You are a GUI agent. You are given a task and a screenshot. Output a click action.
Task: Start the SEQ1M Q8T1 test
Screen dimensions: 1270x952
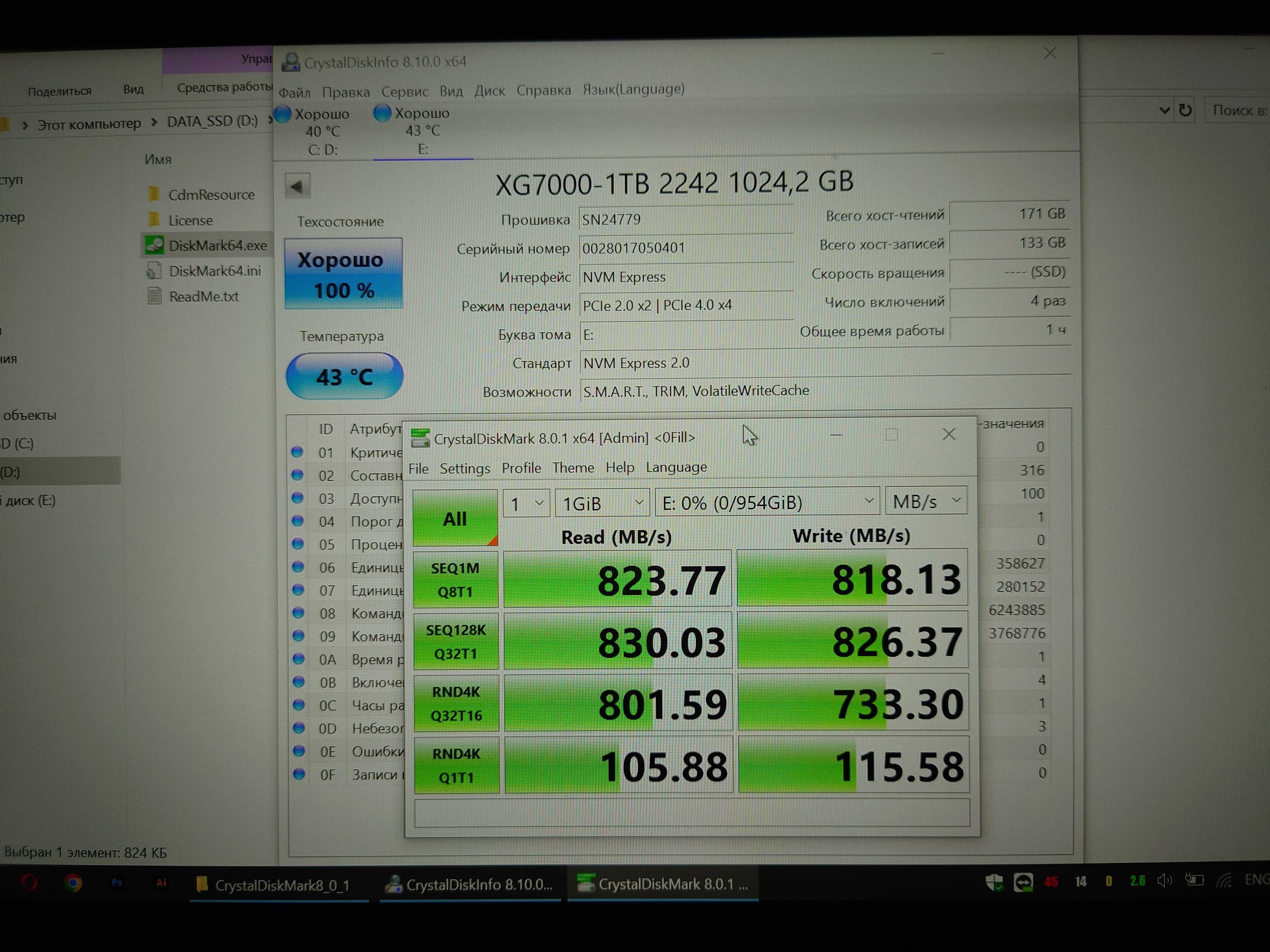pyautogui.click(x=455, y=580)
